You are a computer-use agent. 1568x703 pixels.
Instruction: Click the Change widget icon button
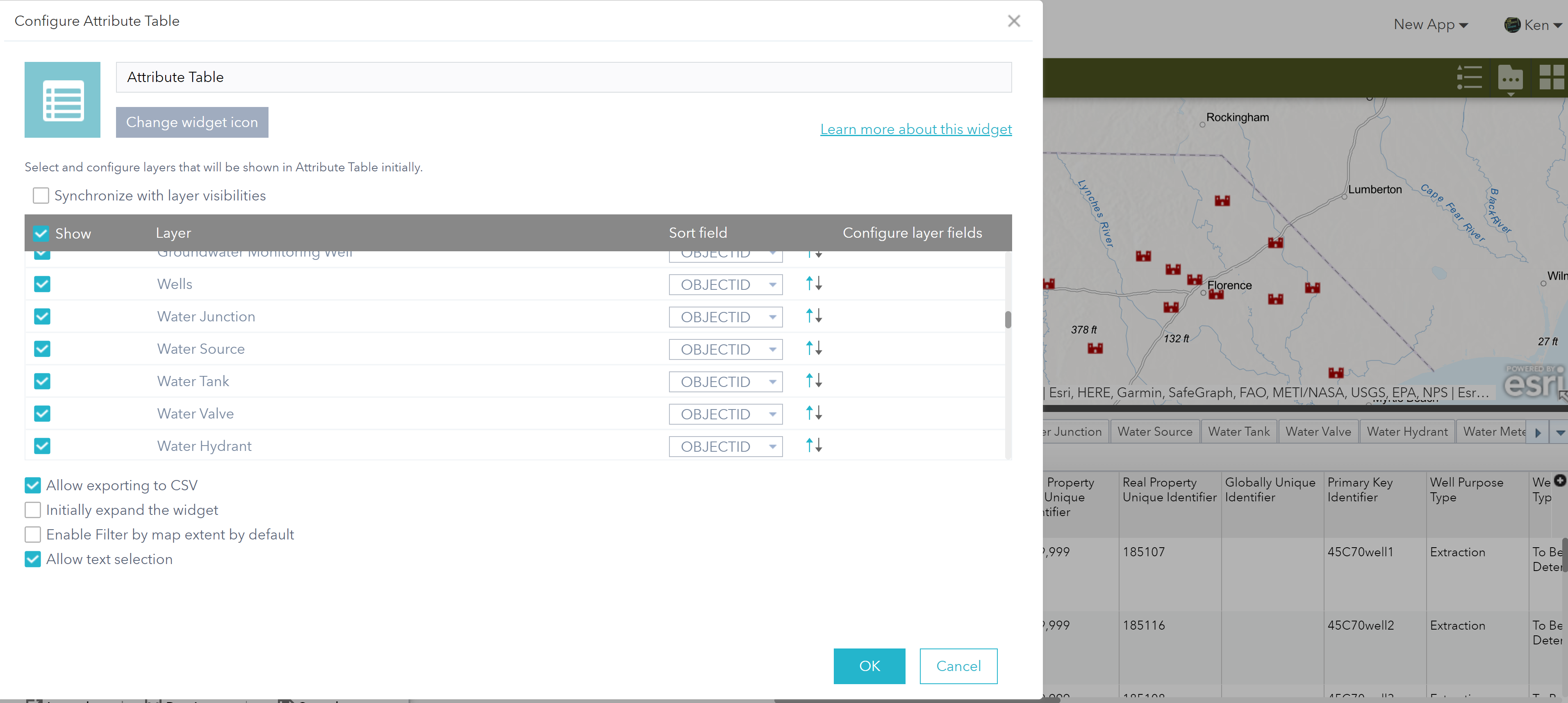pyautogui.click(x=192, y=122)
